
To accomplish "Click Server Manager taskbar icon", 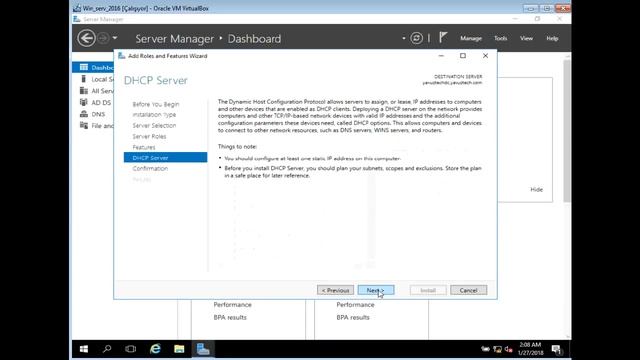I will [x=203, y=349].
